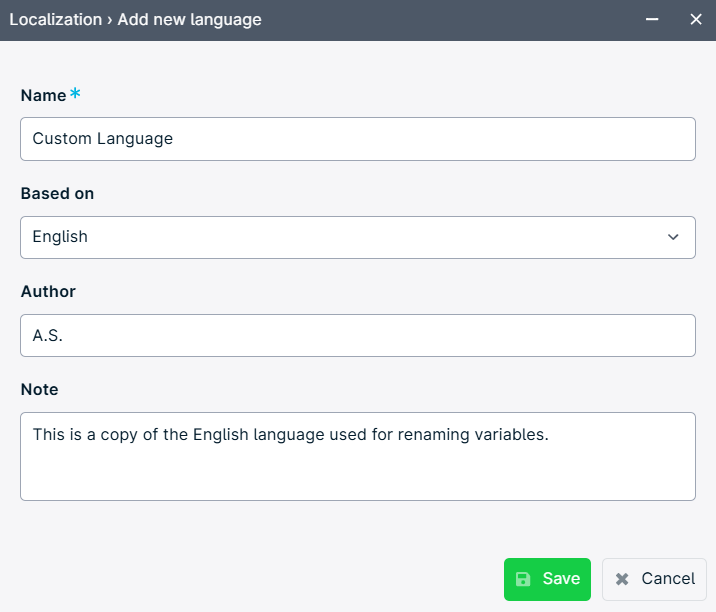Screen dimensions: 716x612
Task: Minimize the Add new language dialog
Action: coord(652,19)
